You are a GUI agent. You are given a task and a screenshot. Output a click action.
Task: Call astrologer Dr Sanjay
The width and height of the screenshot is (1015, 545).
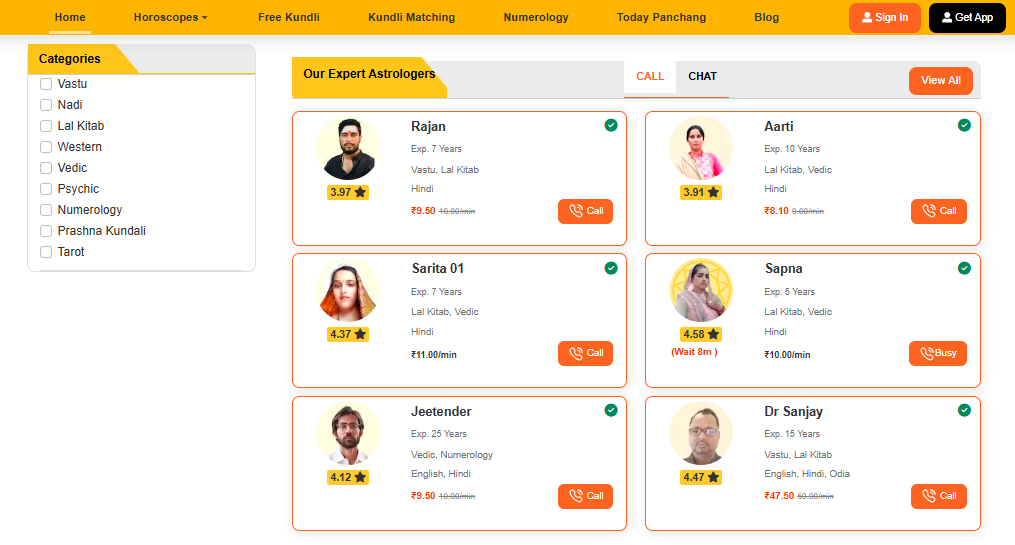coord(938,496)
